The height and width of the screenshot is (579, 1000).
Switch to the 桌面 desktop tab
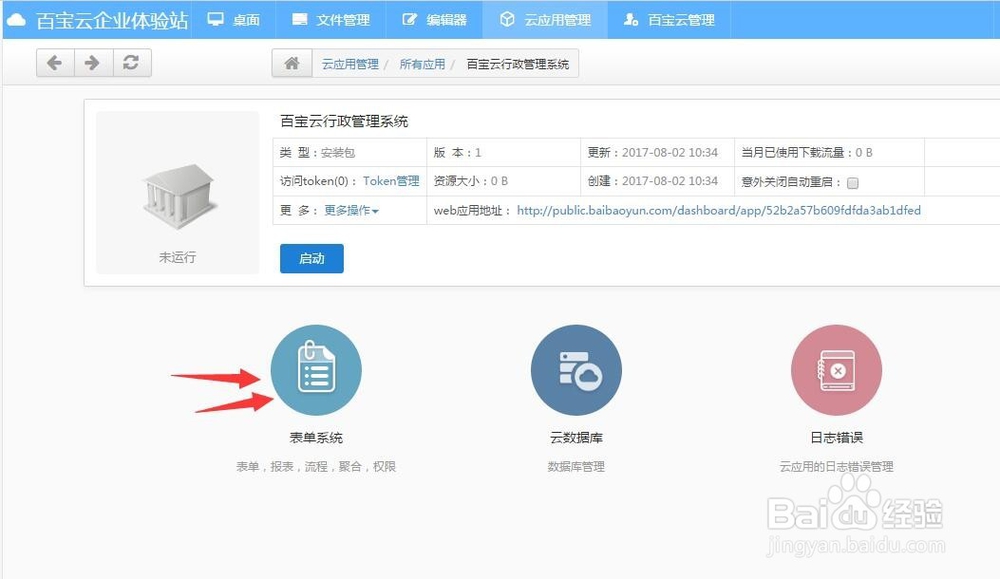[x=235, y=18]
